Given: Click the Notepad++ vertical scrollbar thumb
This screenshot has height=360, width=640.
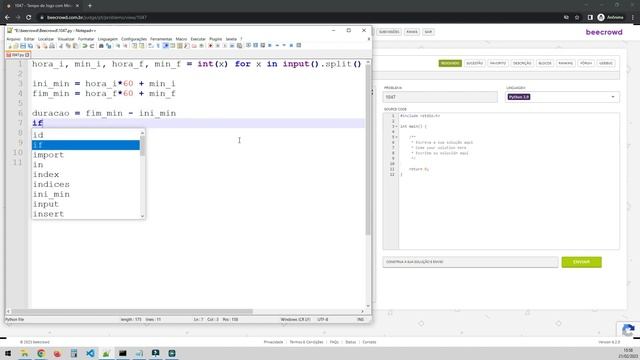Looking at the screenshot, I should coord(368,150).
